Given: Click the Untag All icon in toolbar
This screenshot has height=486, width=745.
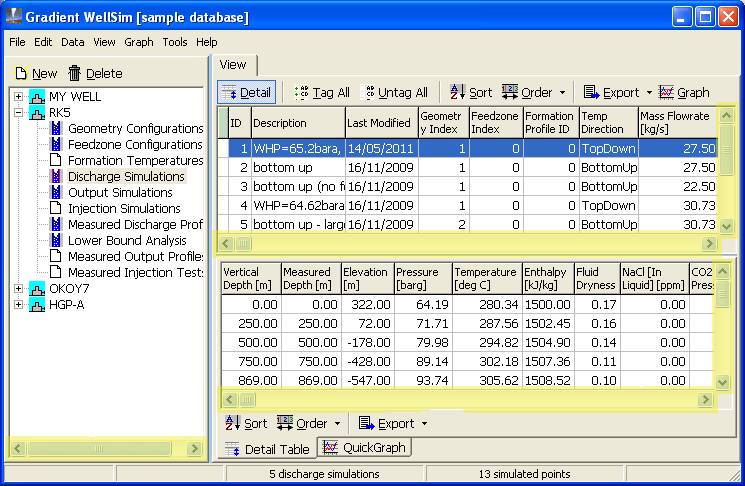Looking at the screenshot, I should [370, 92].
